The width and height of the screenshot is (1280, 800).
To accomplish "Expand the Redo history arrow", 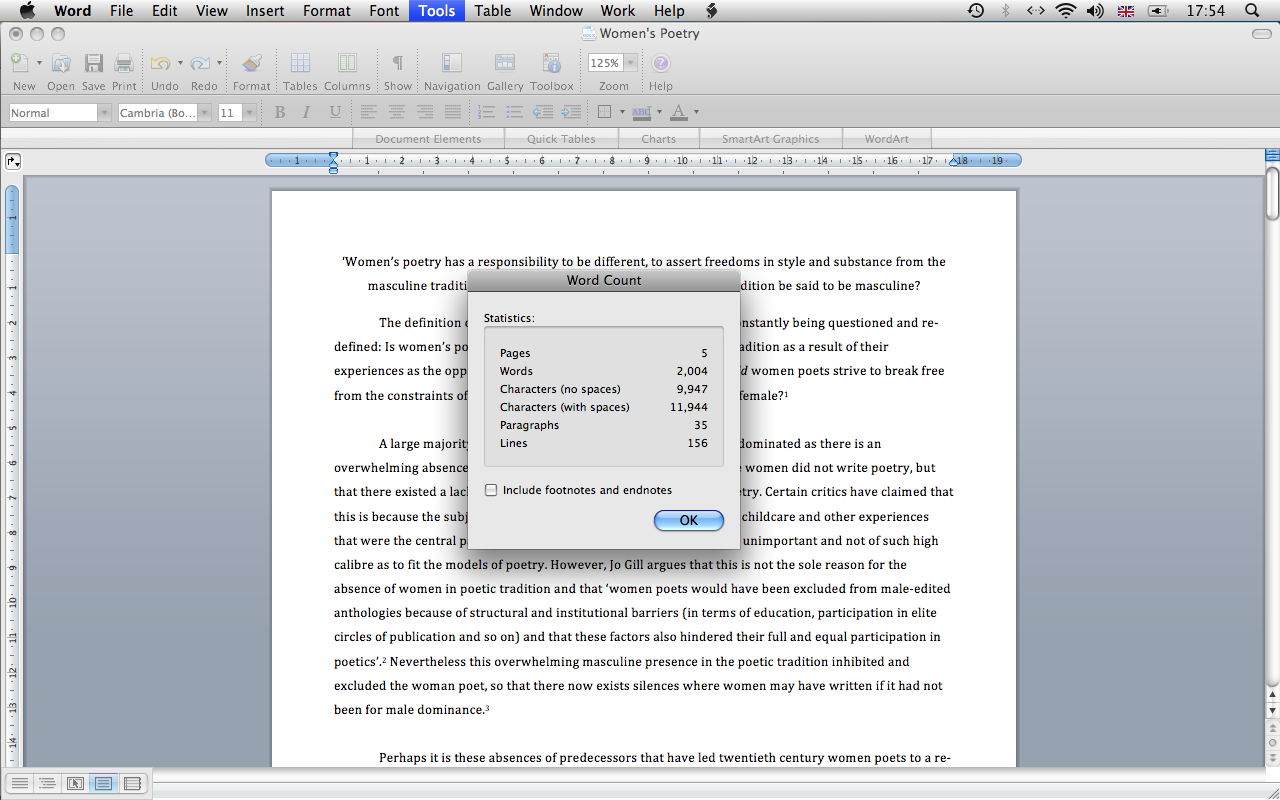I will pos(219,63).
